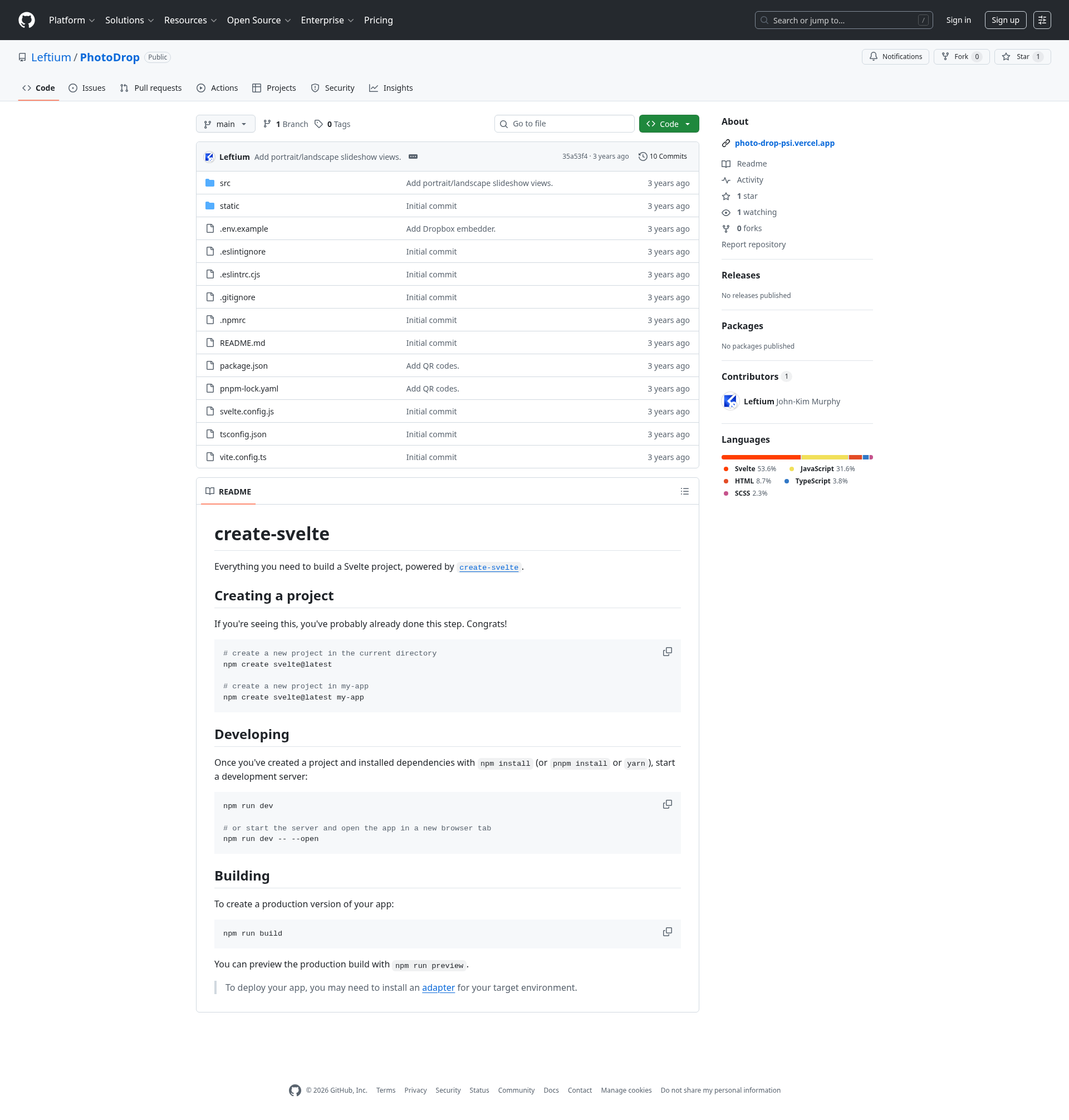The image size is (1069, 1120).
Task: Switch to the Actions tab
Action: (x=217, y=88)
